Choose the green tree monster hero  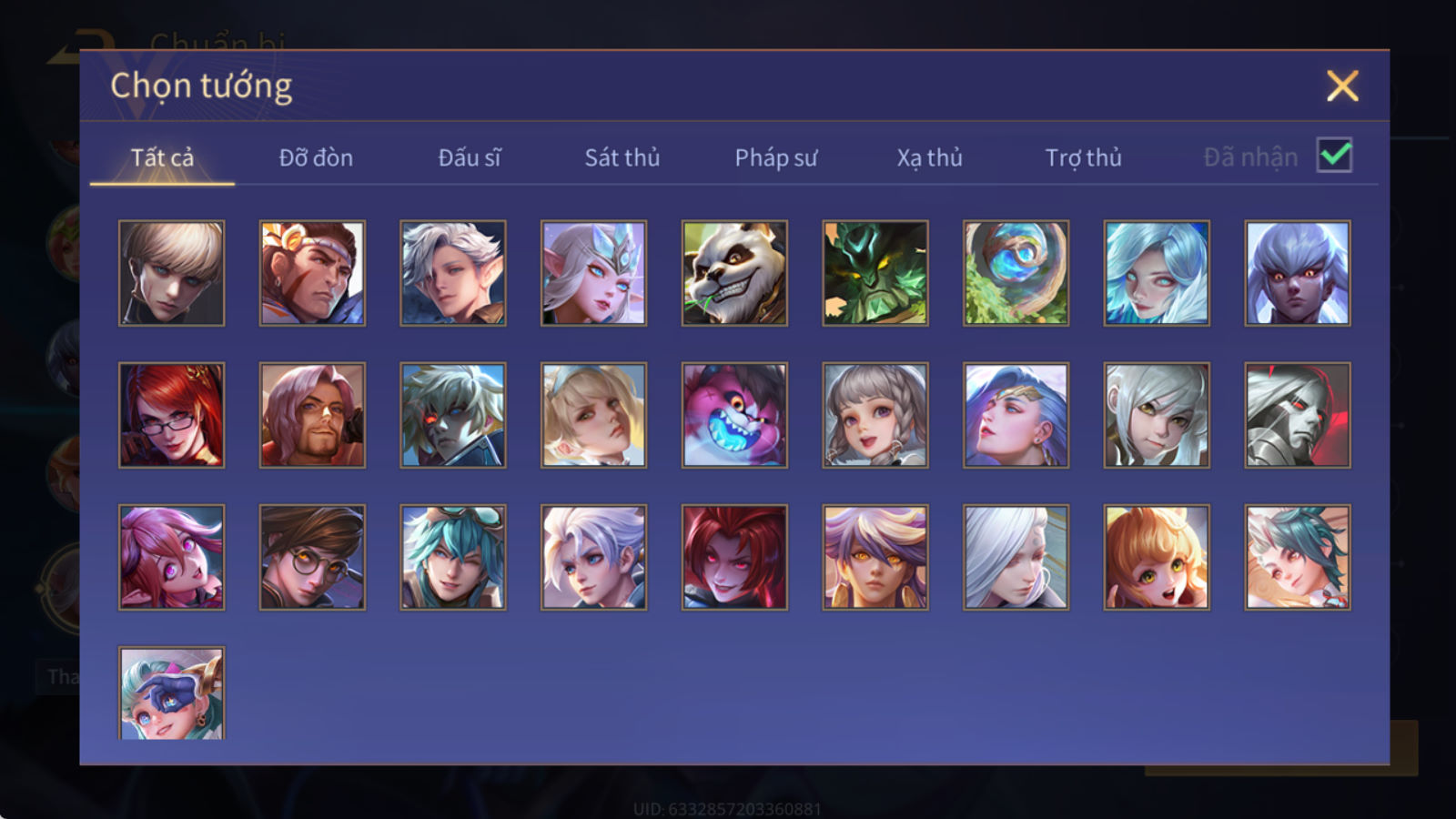875,273
